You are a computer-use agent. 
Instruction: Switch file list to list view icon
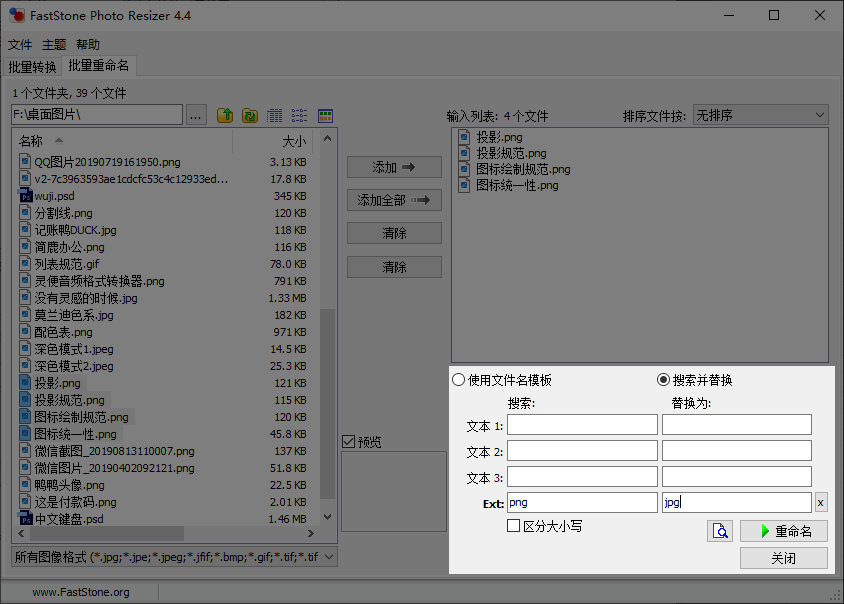pos(300,115)
